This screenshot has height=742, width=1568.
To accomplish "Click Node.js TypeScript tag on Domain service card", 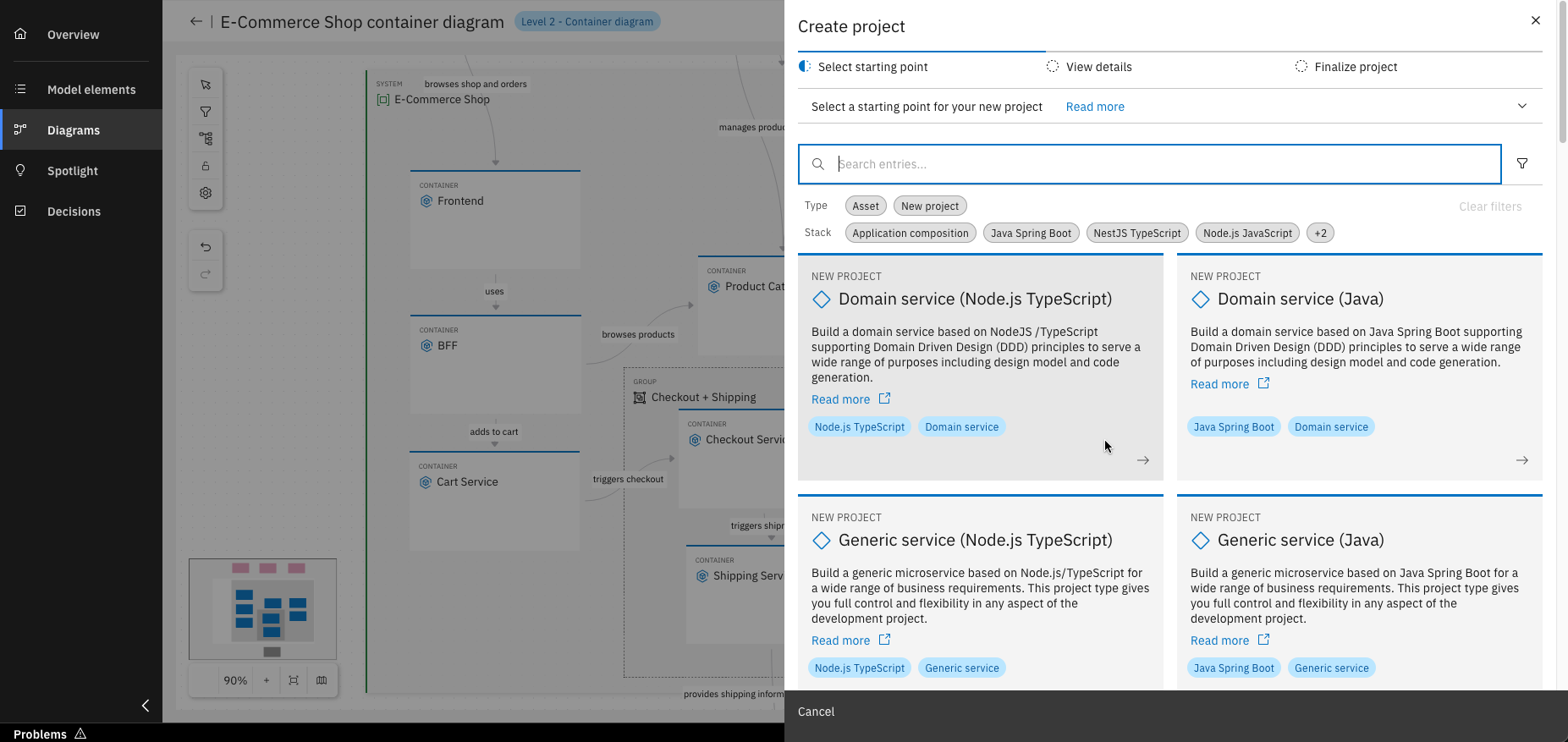I will 860,427.
